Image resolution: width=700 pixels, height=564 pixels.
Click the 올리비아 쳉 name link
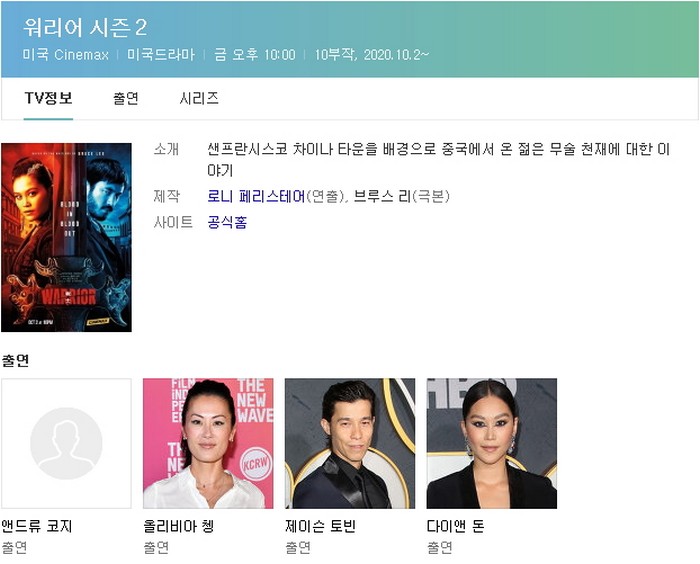tap(179, 526)
